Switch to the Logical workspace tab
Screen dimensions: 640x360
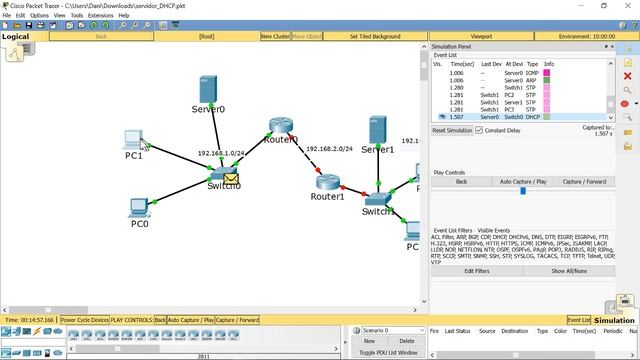pos(16,36)
